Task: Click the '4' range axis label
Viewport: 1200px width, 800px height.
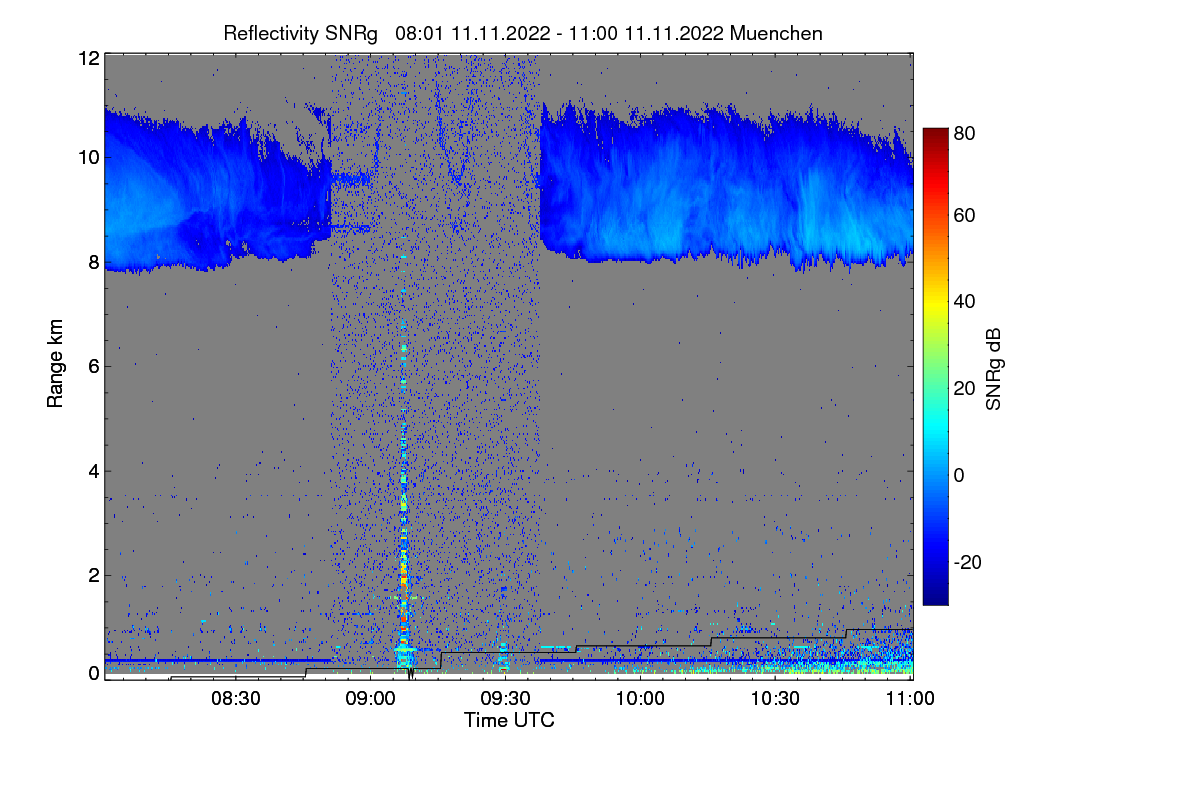Action: 94,470
